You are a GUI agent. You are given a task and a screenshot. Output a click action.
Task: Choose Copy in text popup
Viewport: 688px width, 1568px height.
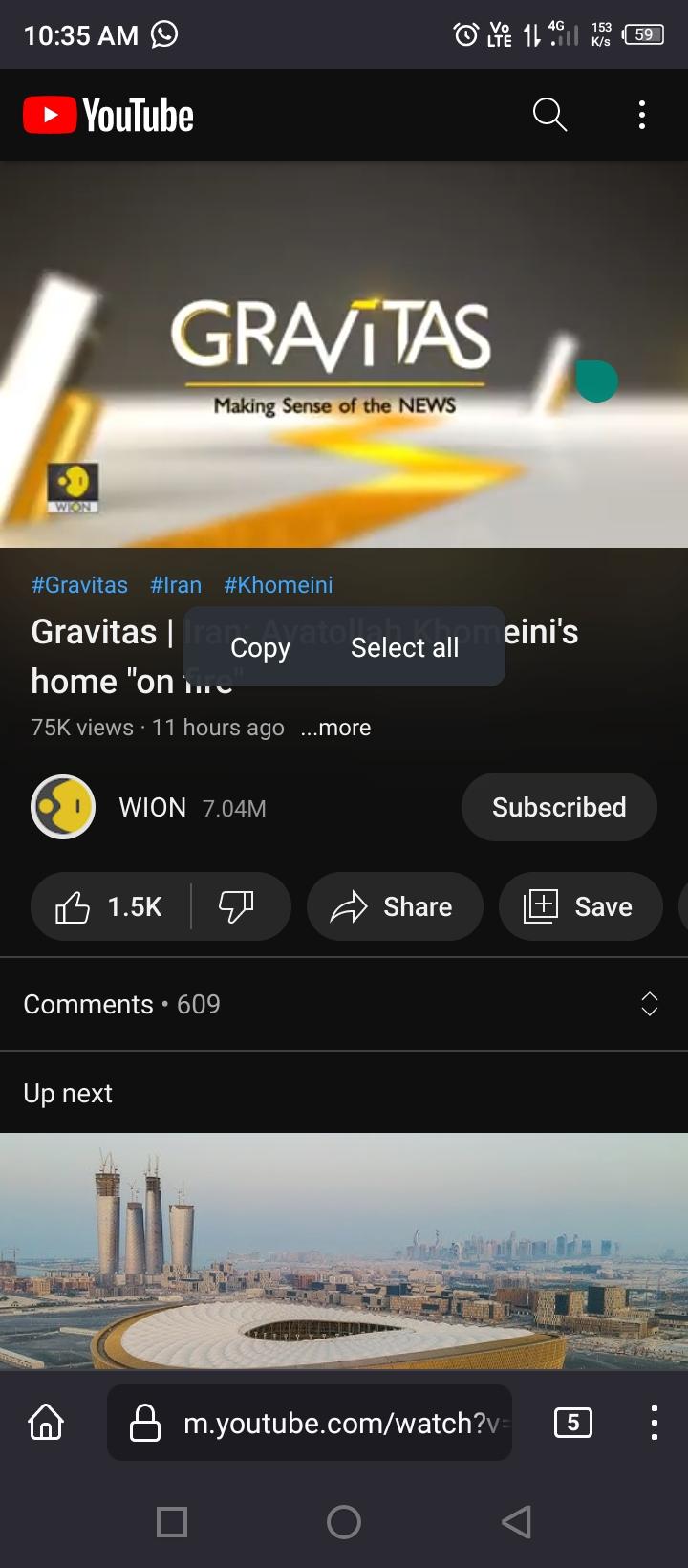click(260, 647)
